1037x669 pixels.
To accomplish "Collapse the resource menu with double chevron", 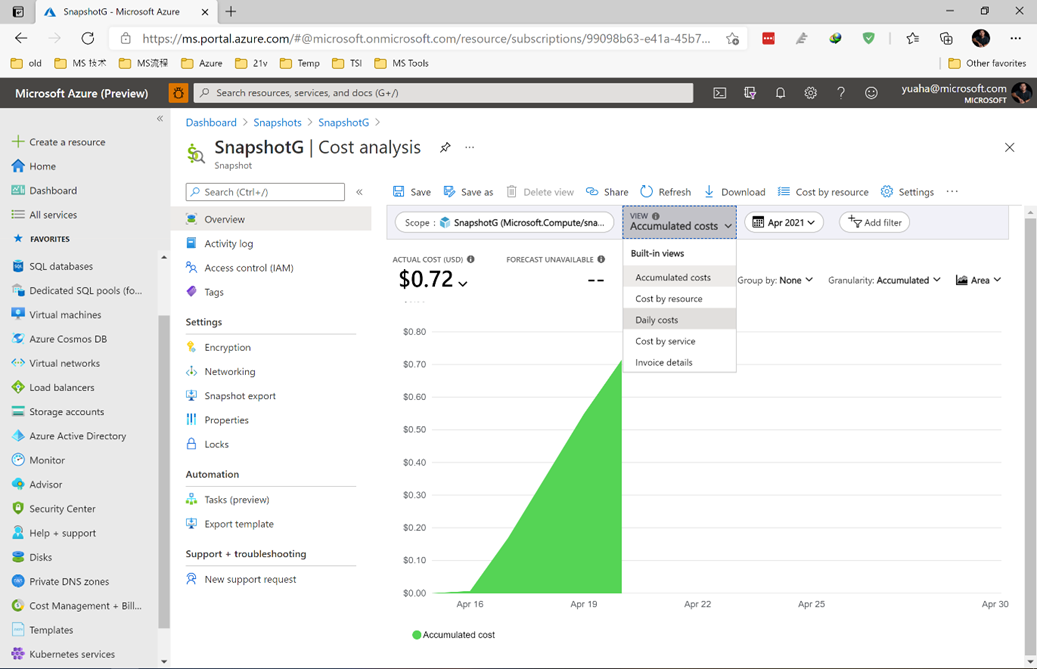I will click(x=359, y=192).
